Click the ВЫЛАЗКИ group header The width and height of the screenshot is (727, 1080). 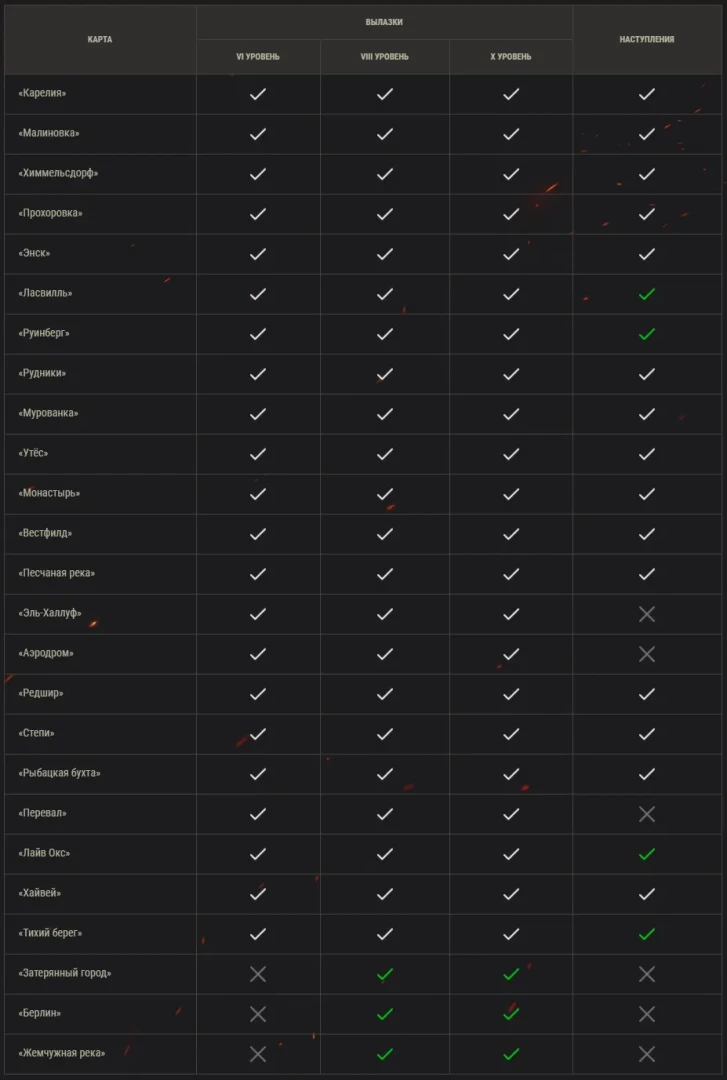pyautogui.click(x=384, y=22)
